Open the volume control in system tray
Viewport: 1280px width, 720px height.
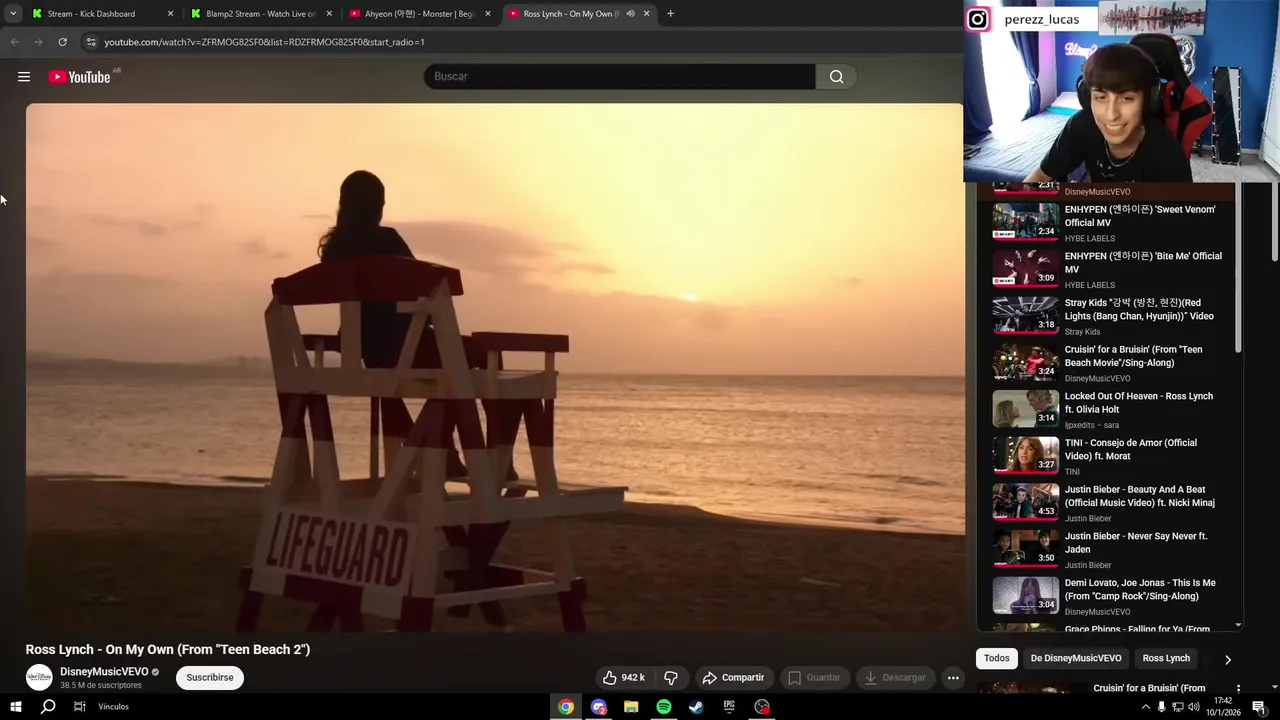click(1194, 707)
